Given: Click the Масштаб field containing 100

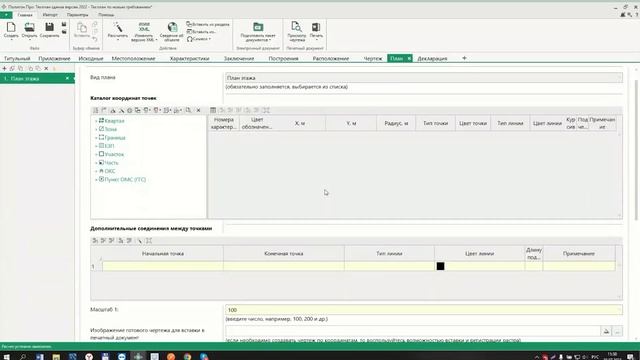Looking at the screenshot, I should click(x=424, y=310).
